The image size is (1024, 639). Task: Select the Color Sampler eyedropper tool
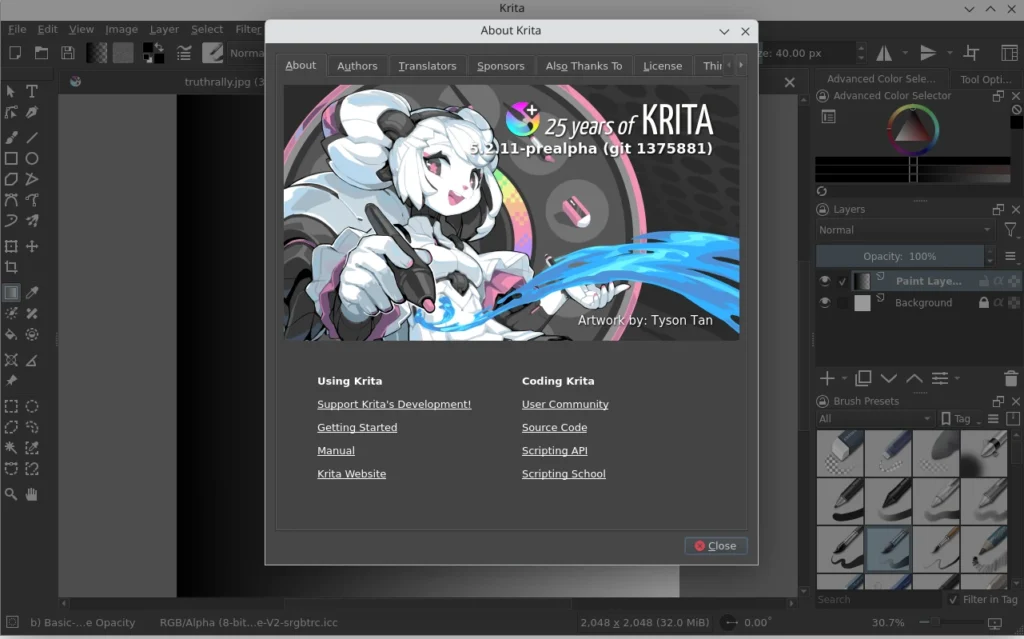(31, 293)
